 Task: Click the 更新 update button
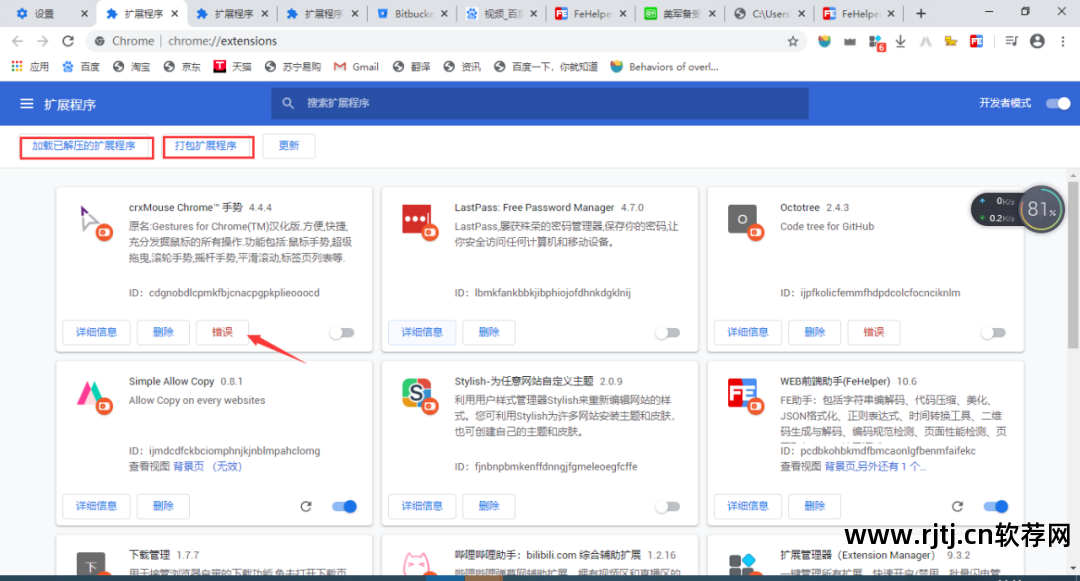click(x=289, y=146)
